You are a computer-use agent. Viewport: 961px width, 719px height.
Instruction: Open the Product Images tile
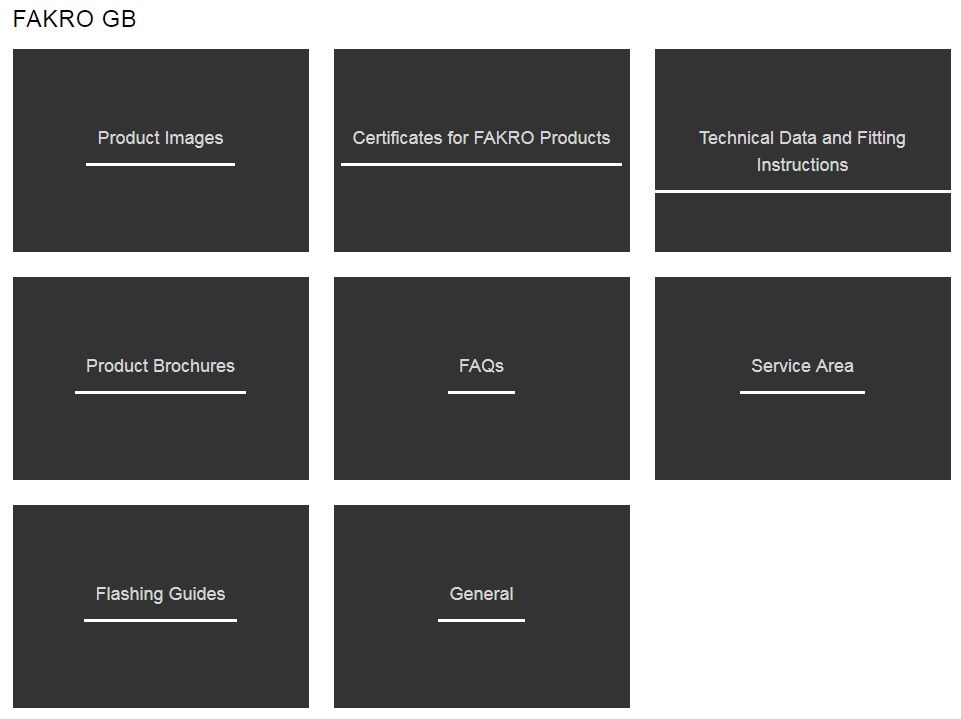coord(161,150)
